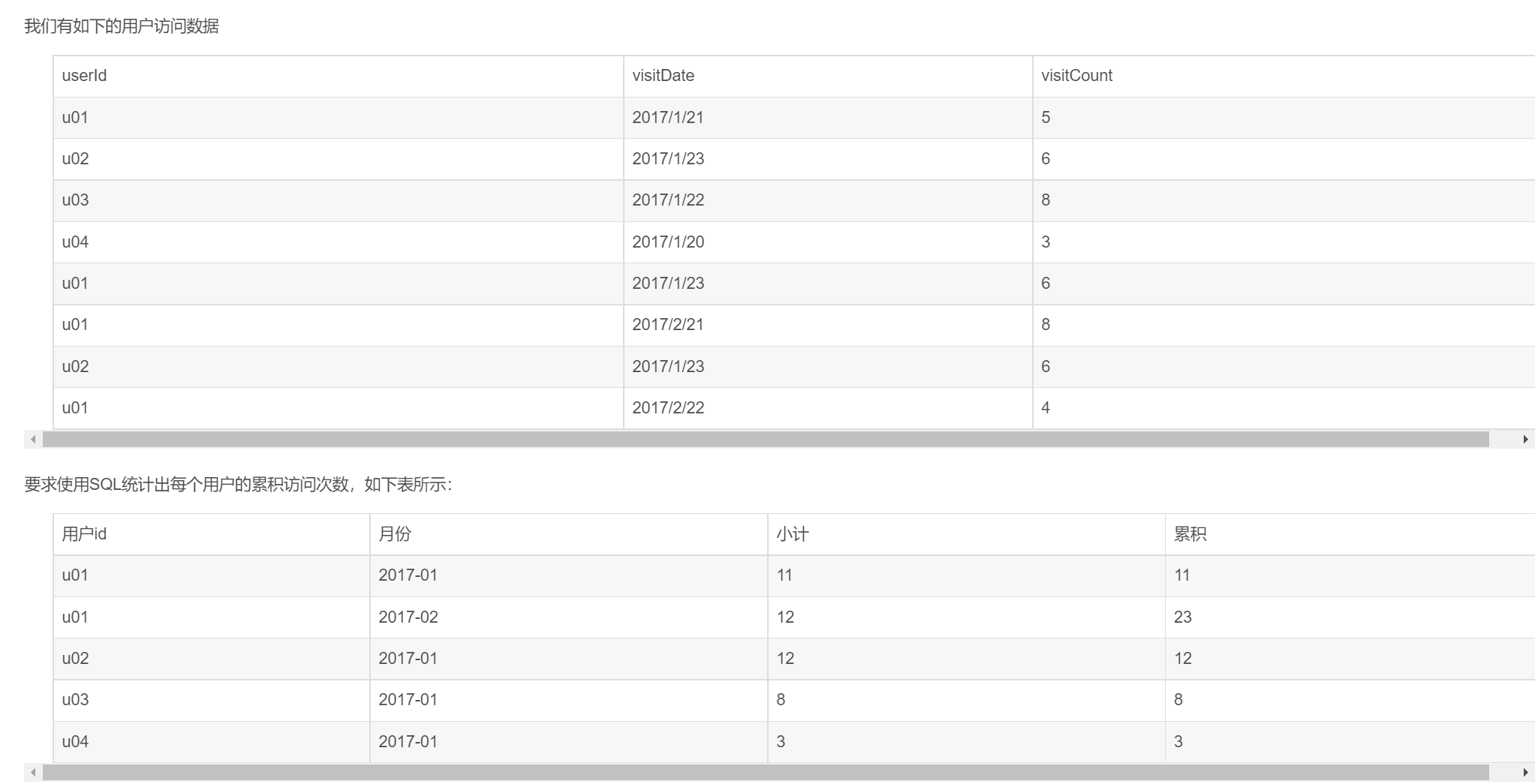Screen dimensions: 1538x784
Task: Click left scroll arrow under cumulative result table
Action: click(x=33, y=773)
